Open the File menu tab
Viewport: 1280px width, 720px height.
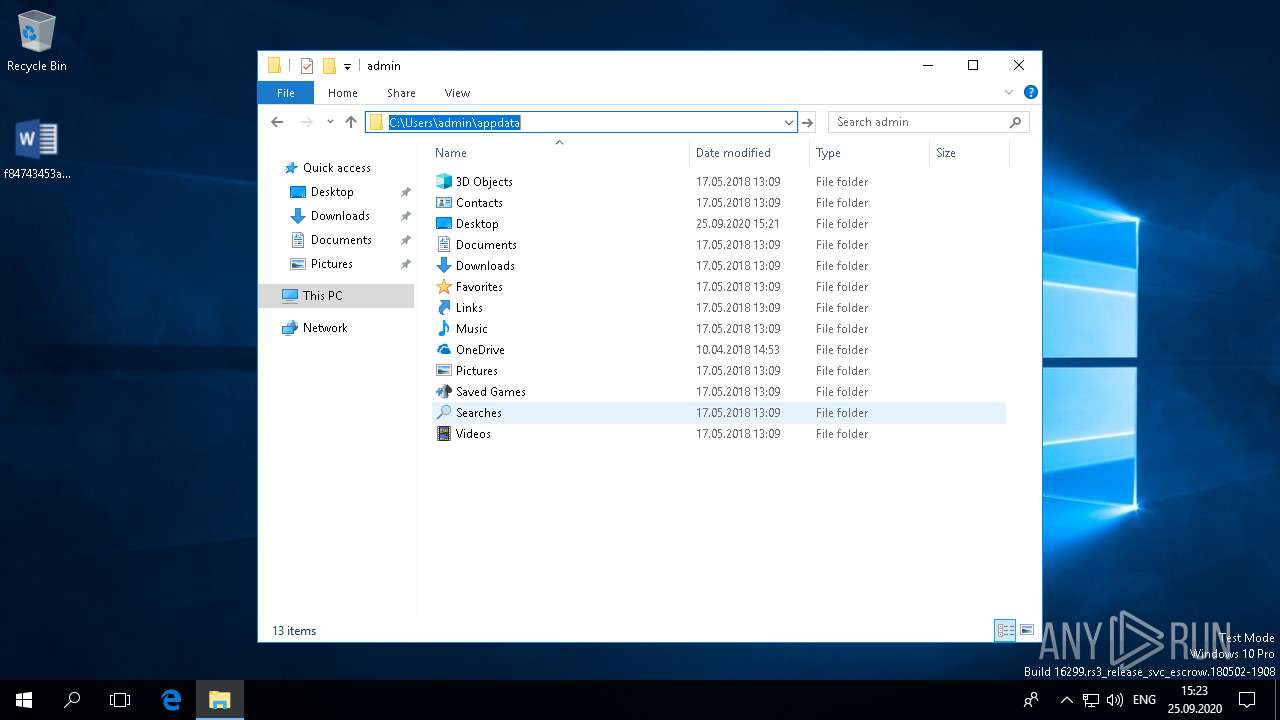click(x=286, y=93)
